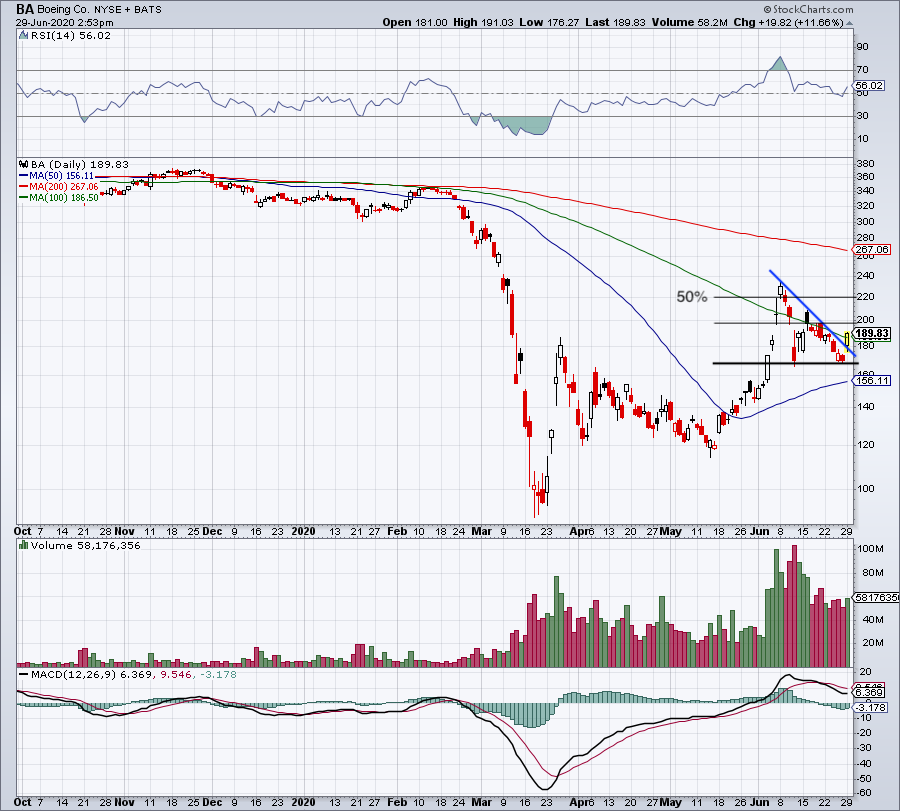Click the bold BA ticker symbol
Image resolution: width=900 pixels, height=811 pixels.
tap(25, 9)
